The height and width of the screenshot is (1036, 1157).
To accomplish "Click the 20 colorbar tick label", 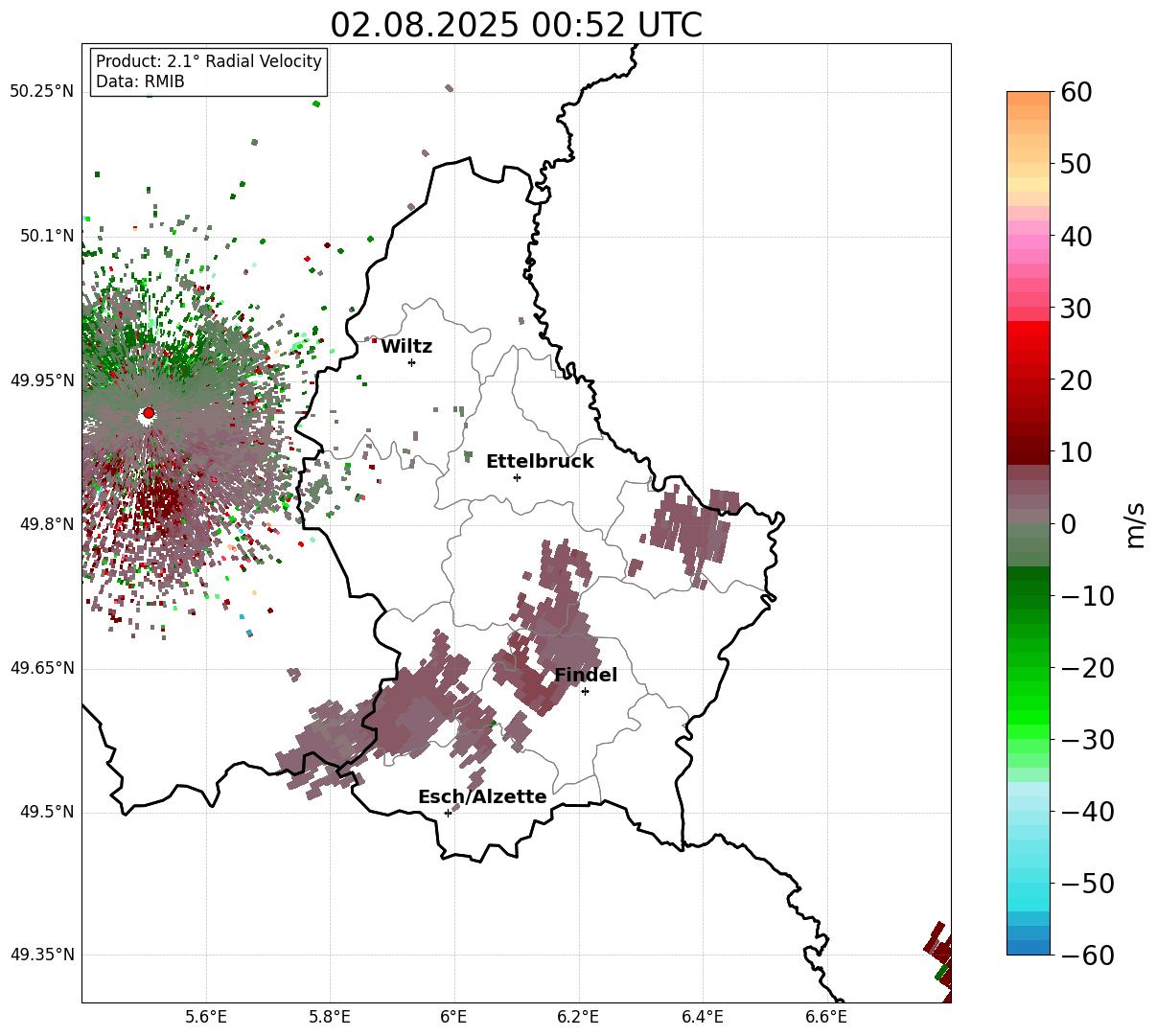I will coord(1076,380).
